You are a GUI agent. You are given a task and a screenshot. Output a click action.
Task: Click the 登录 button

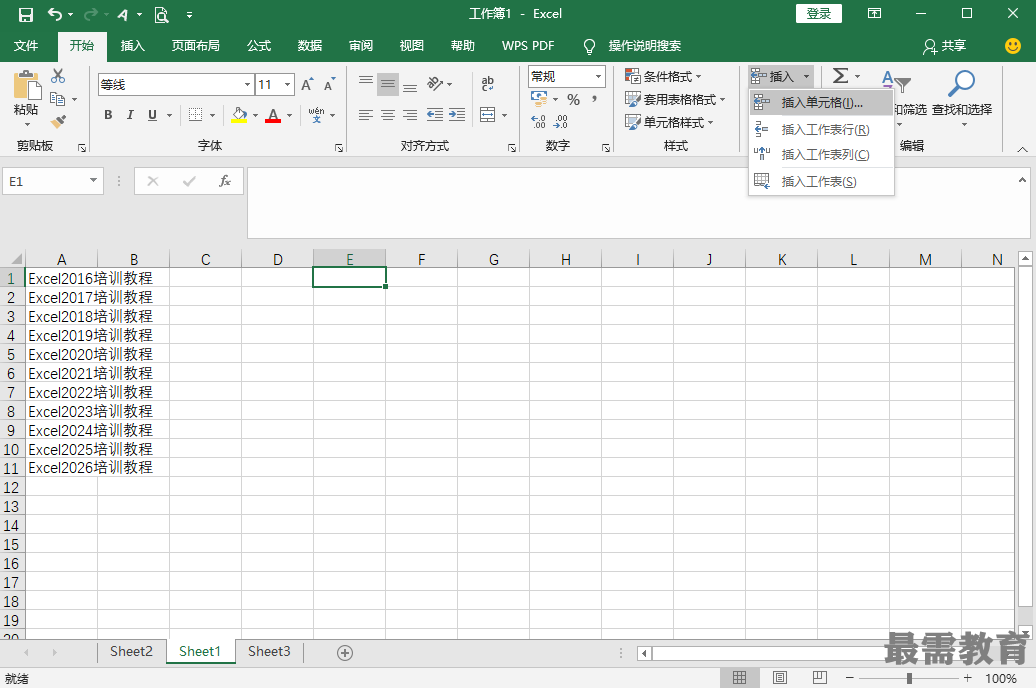[819, 14]
